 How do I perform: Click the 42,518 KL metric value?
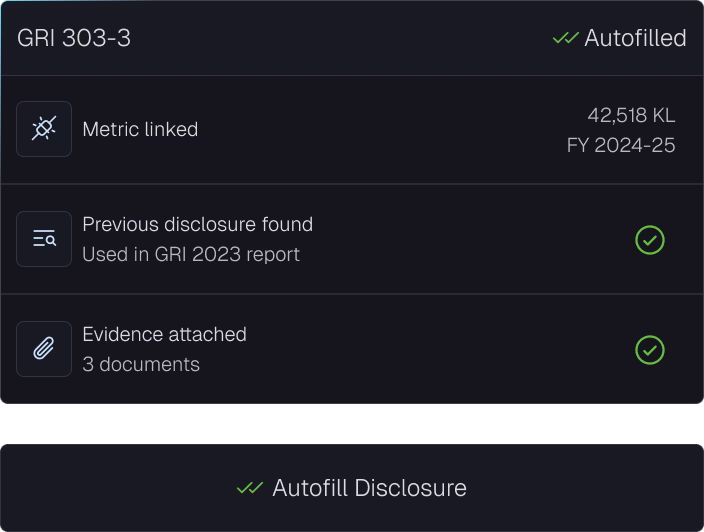631,115
